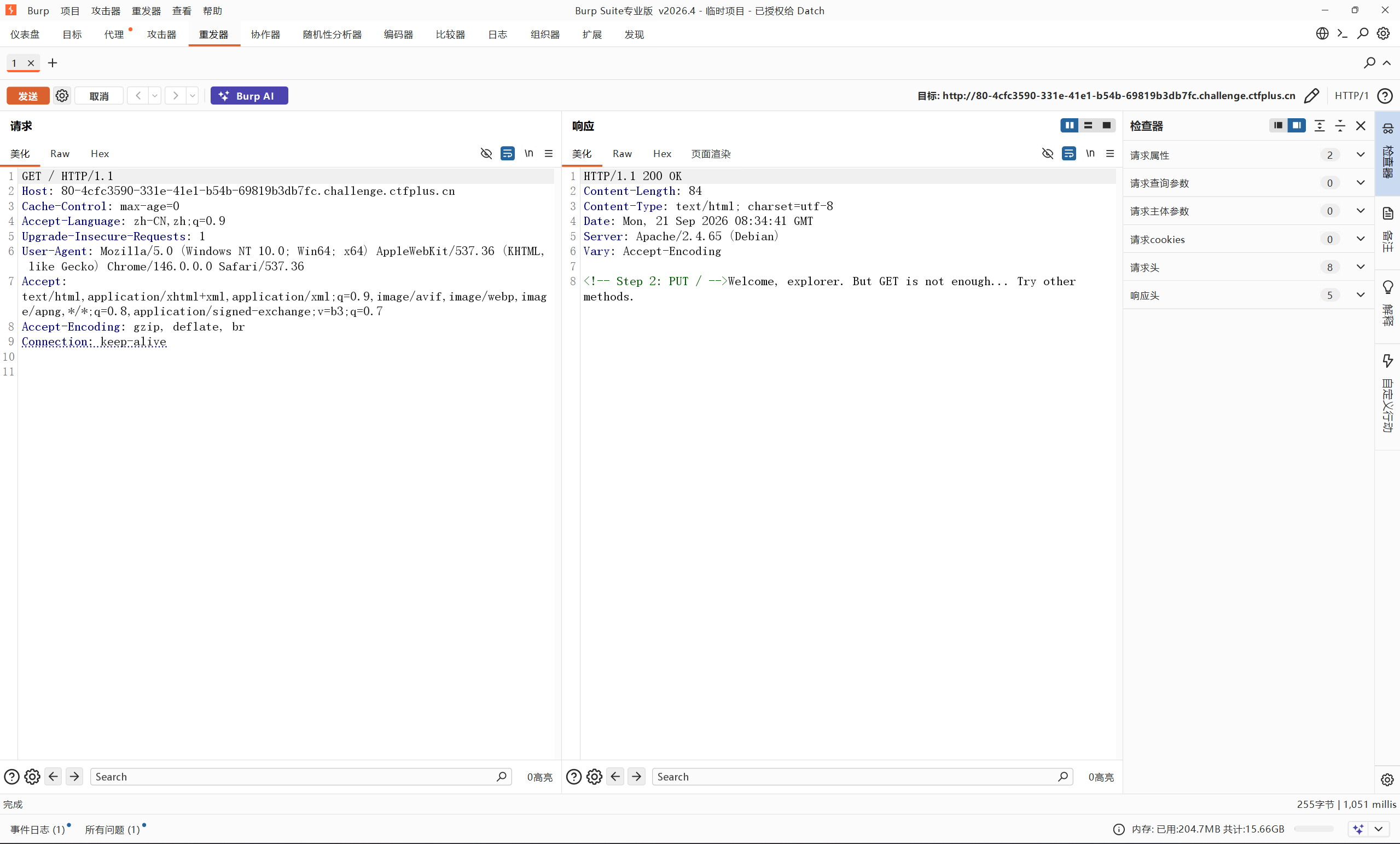
Task: Select the 页面渲染 render tab
Action: click(x=710, y=153)
